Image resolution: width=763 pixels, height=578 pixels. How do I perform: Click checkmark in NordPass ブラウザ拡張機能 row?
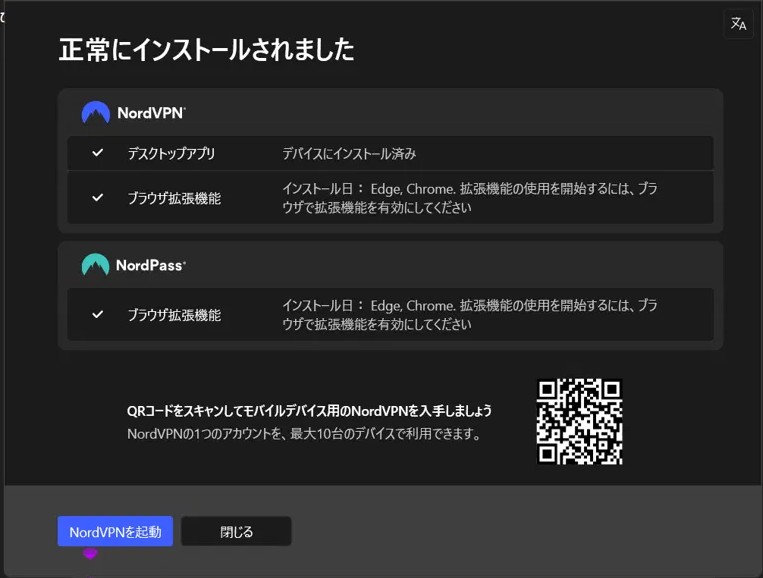click(98, 314)
